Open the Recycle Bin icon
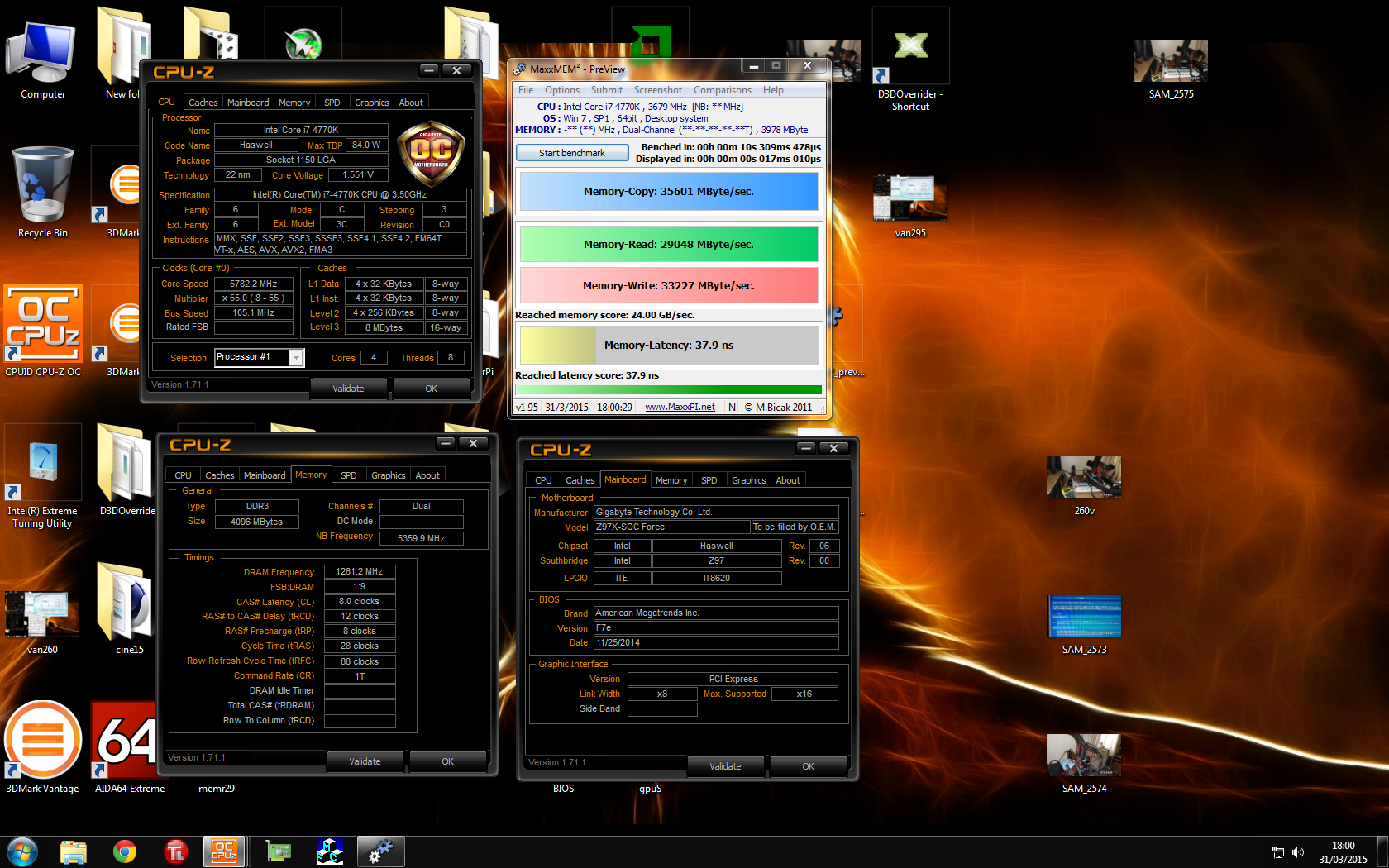Viewport: 1389px width, 868px height. tap(42, 193)
